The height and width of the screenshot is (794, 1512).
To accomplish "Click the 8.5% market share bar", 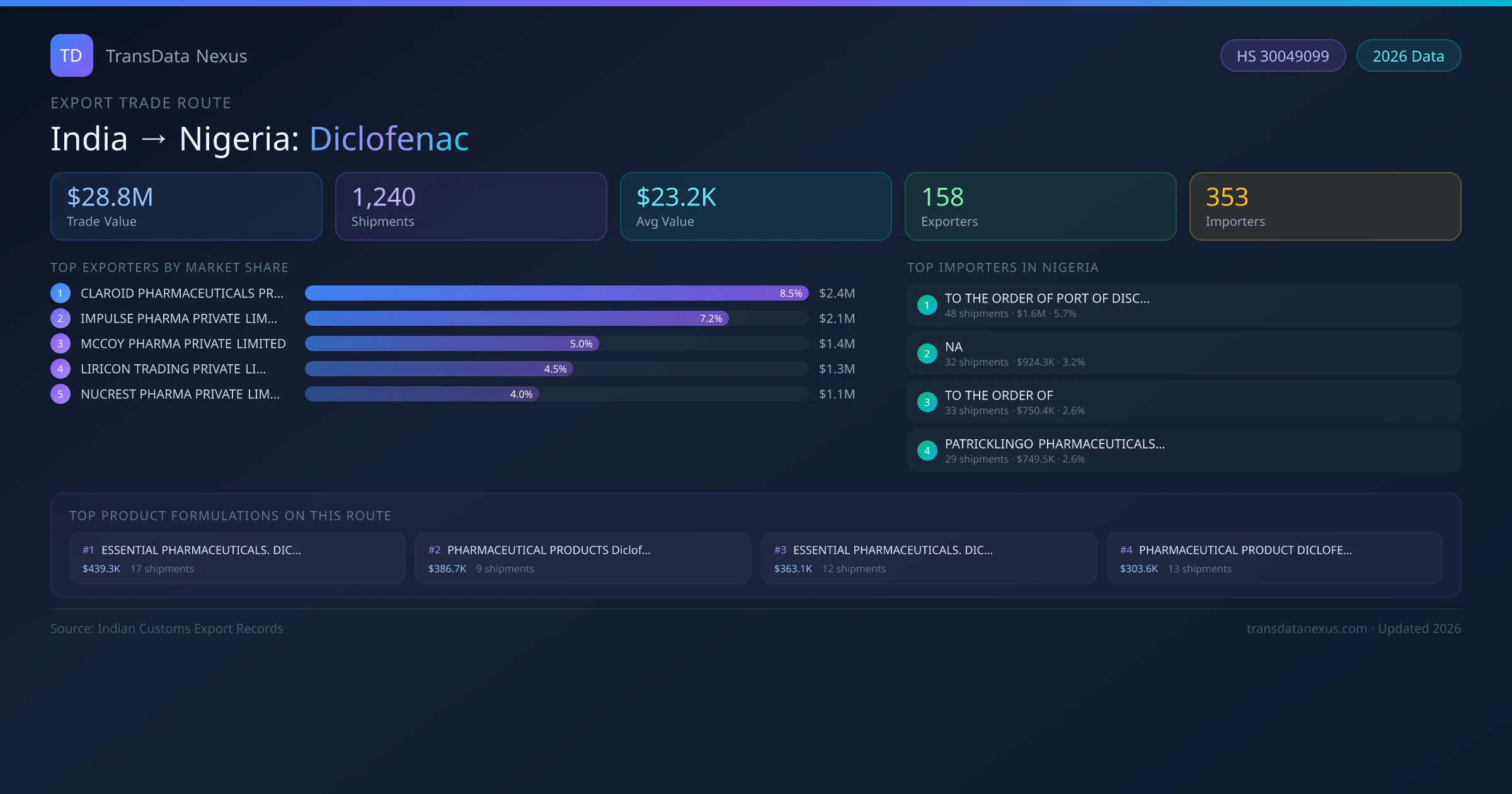I will click(x=556, y=293).
